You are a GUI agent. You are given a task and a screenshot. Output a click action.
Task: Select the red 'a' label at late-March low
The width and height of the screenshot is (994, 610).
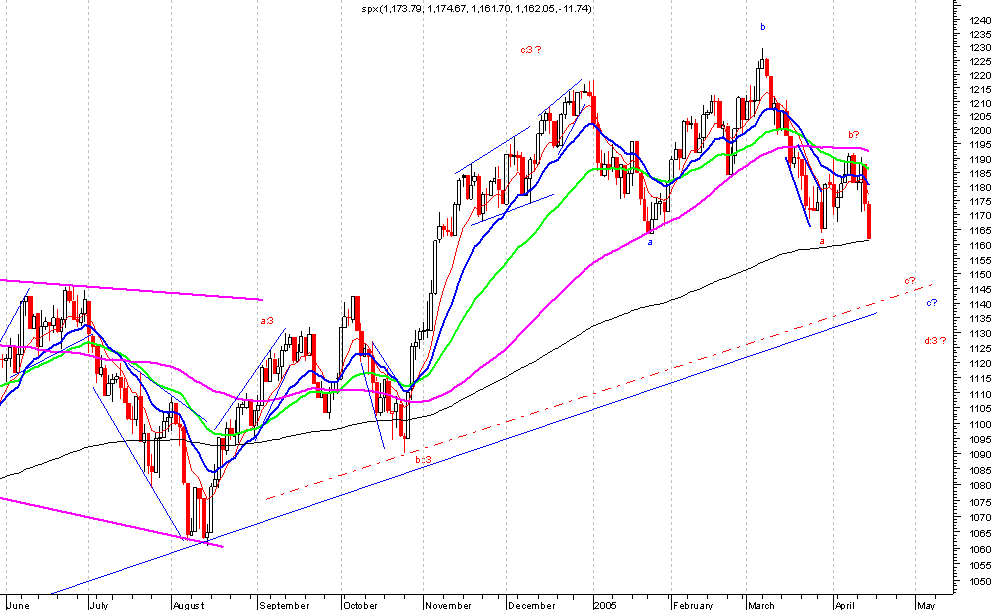tap(822, 241)
